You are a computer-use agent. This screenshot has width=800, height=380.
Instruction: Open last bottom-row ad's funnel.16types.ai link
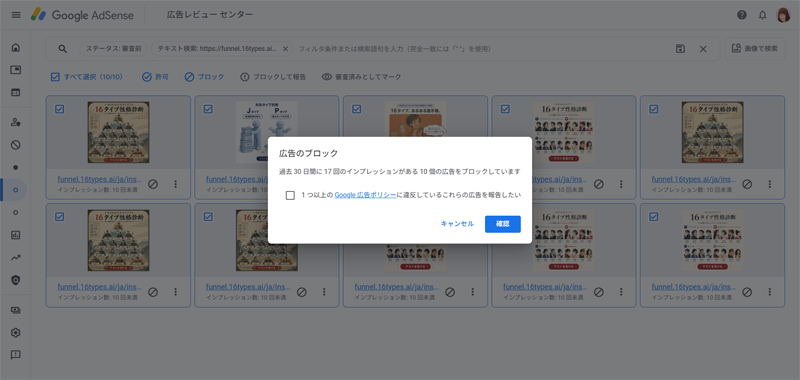[x=694, y=288]
